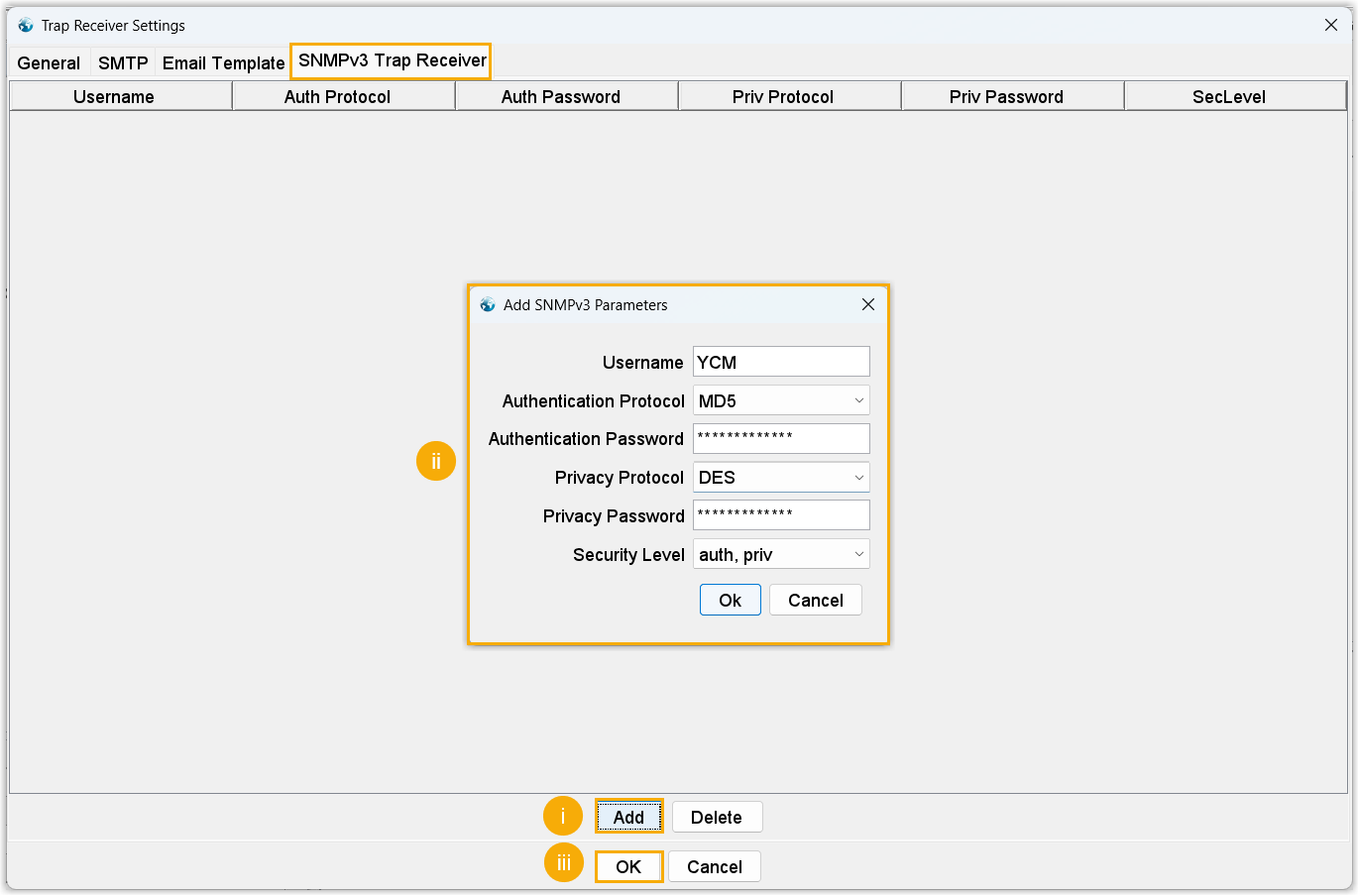Image resolution: width=1359 pixels, height=896 pixels.
Task: Close the Trap Receiver Settings window
Action: pyautogui.click(x=1330, y=26)
